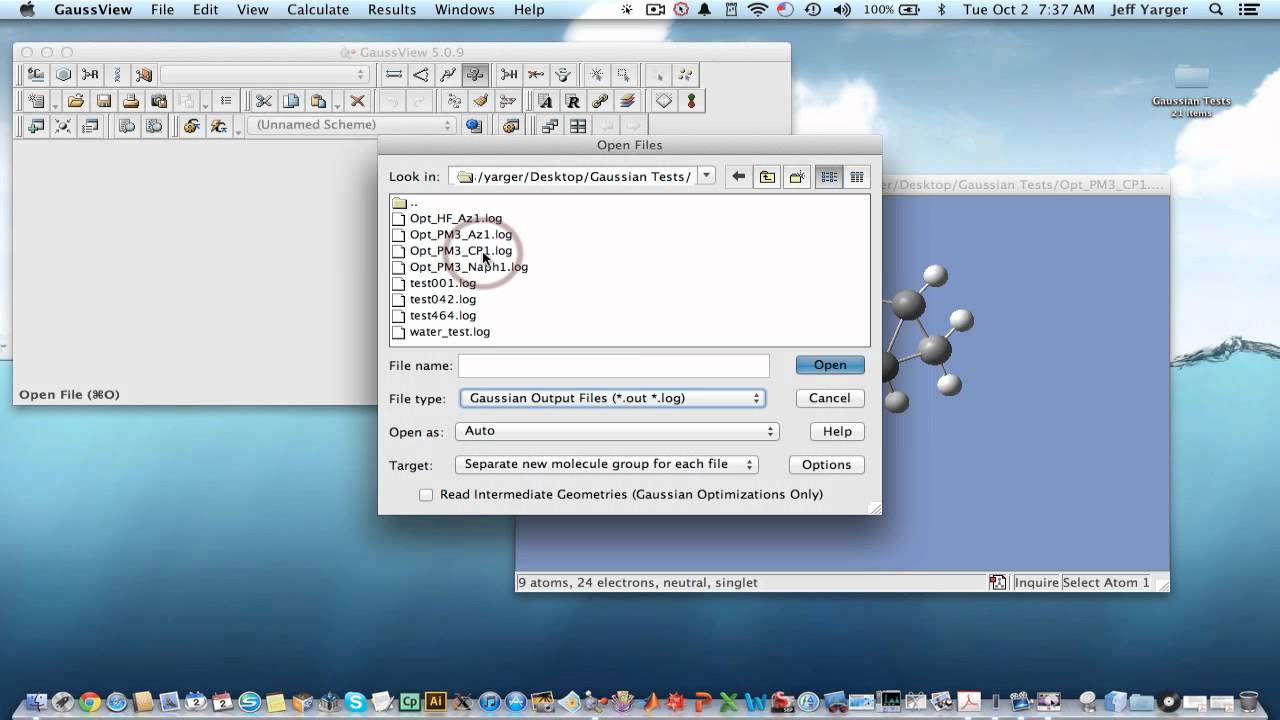Image resolution: width=1280 pixels, height=720 pixels.
Task: Switch file list to List View
Action: (829, 177)
